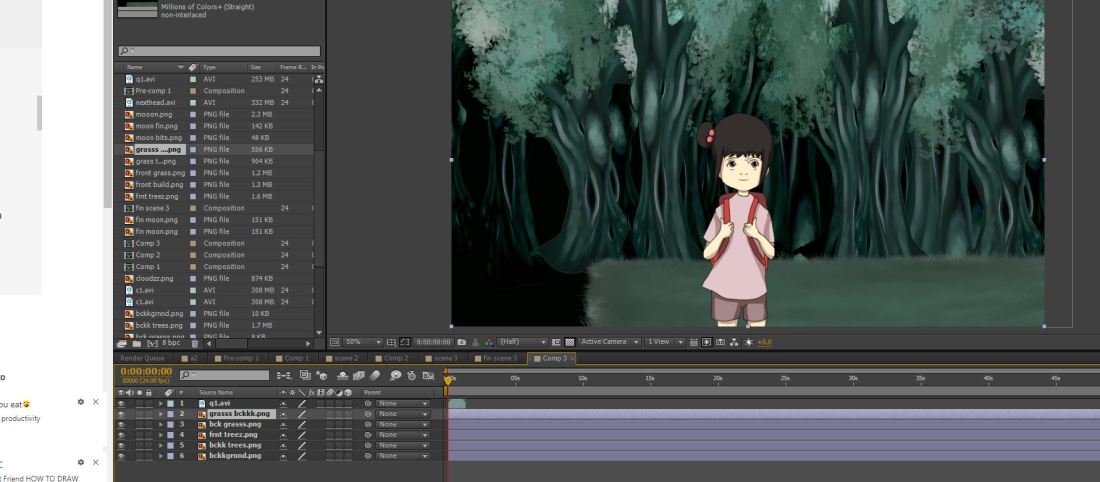
Task: Enable Frame Blending for the composition
Action: click(x=359, y=375)
